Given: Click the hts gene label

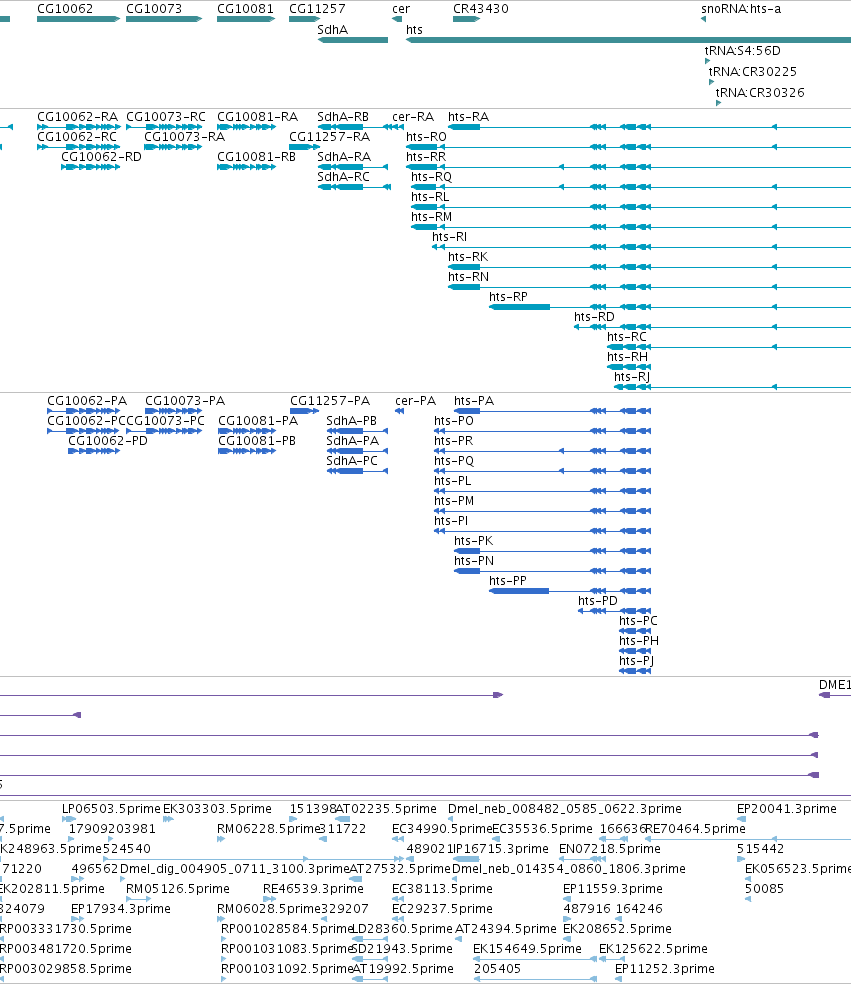Looking at the screenshot, I should click(x=414, y=29).
